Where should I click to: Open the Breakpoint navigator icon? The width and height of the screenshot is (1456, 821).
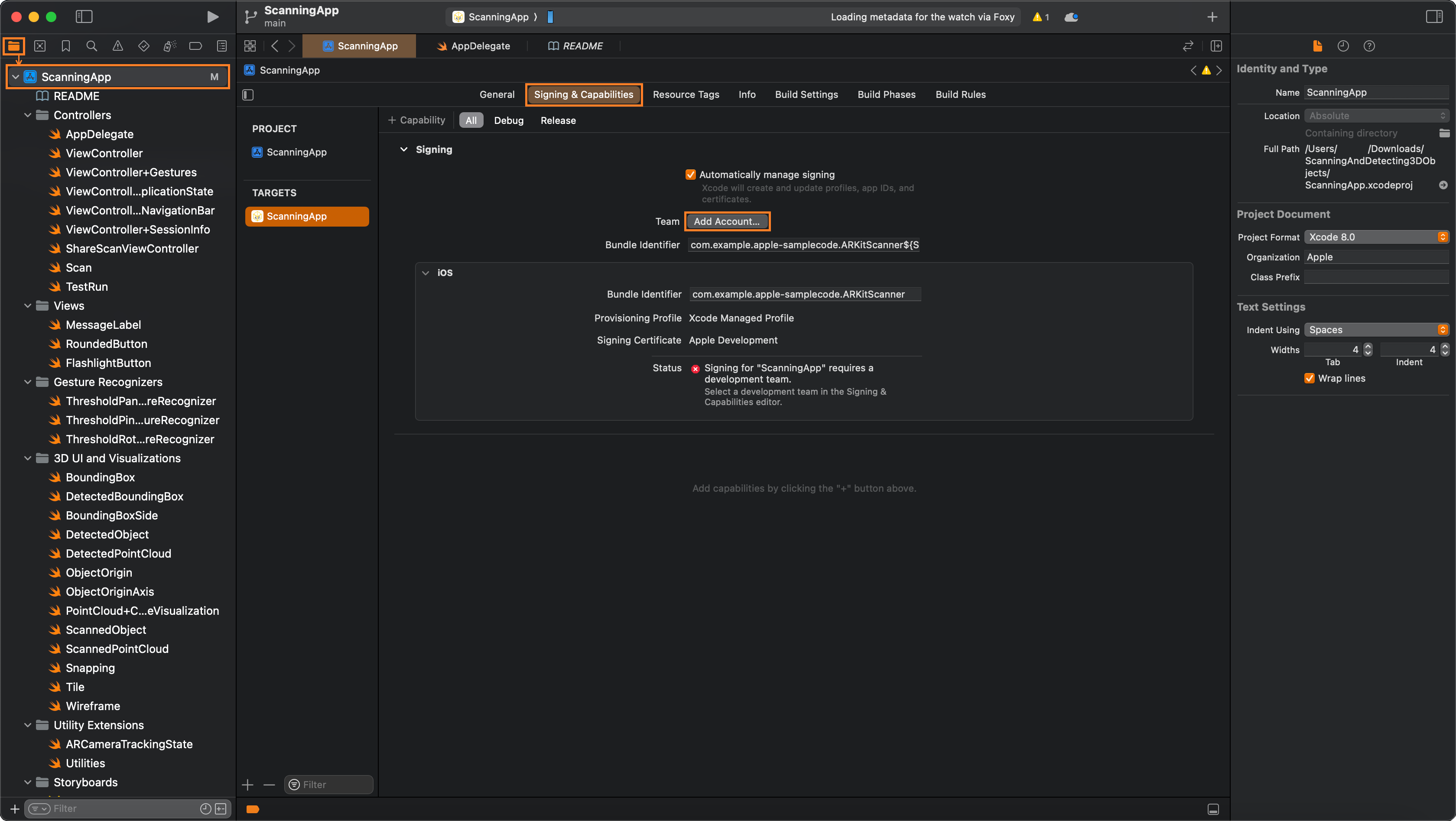tap(195, 46)
